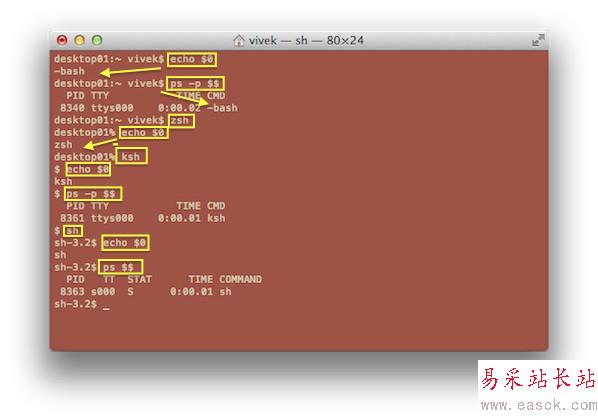This screenshot has height=420, width=598.
Task: Click 'ttys000' in the 8340 row
Action: (112, 108)
